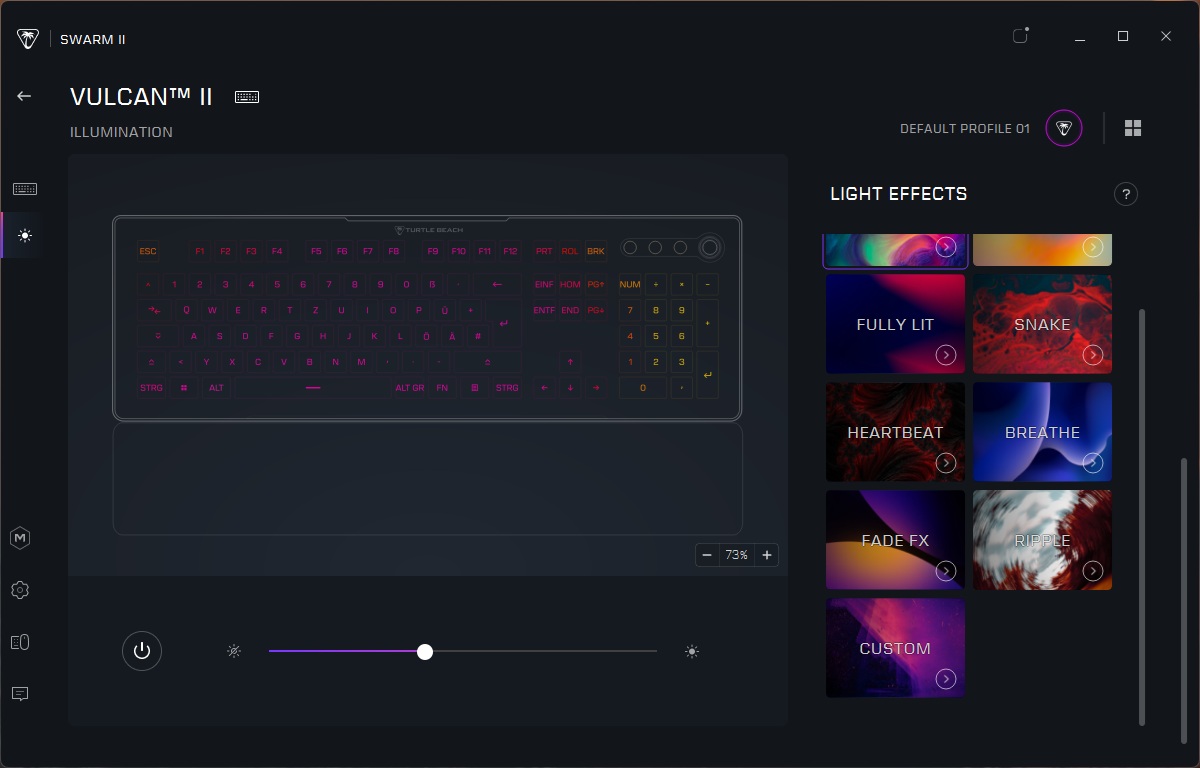Click the Turtle Beach logo beside SWARM II

pos(28,39)
